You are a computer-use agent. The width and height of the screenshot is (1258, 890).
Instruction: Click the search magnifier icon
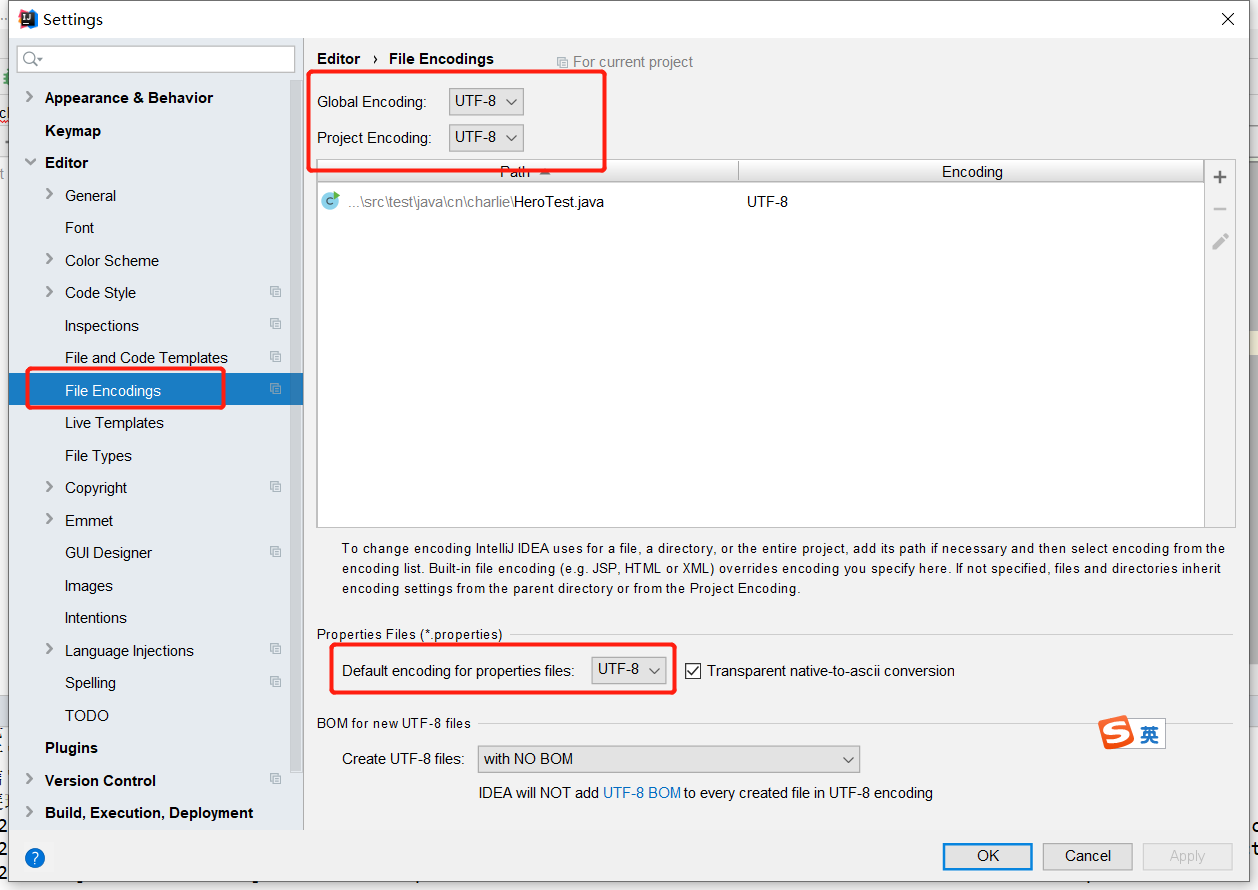pyautogui.click(x=31, y=59)
